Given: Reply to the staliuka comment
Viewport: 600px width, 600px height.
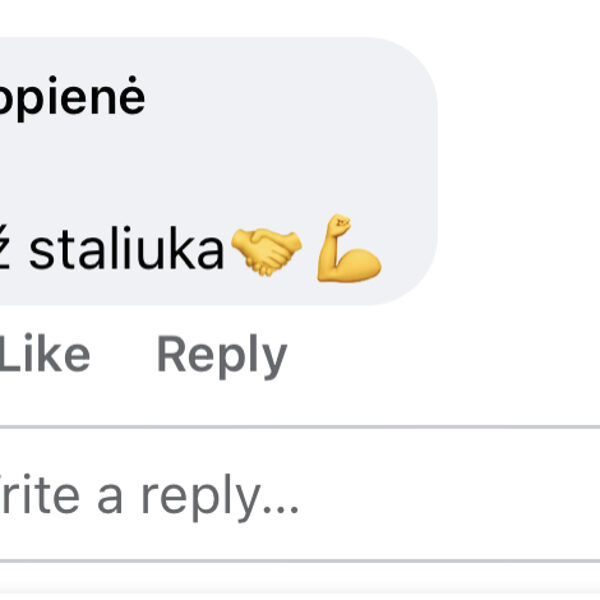Looking at the screenshot, I should coord(221,356).
